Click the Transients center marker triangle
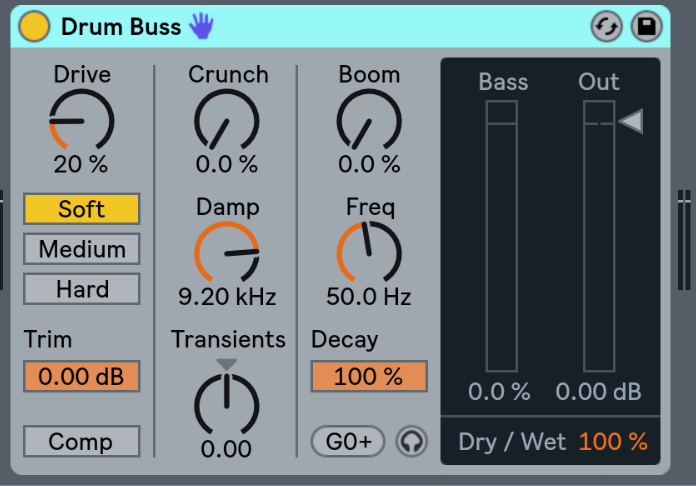This screenshot has width=696, height=486. click(x=227, y=364)
